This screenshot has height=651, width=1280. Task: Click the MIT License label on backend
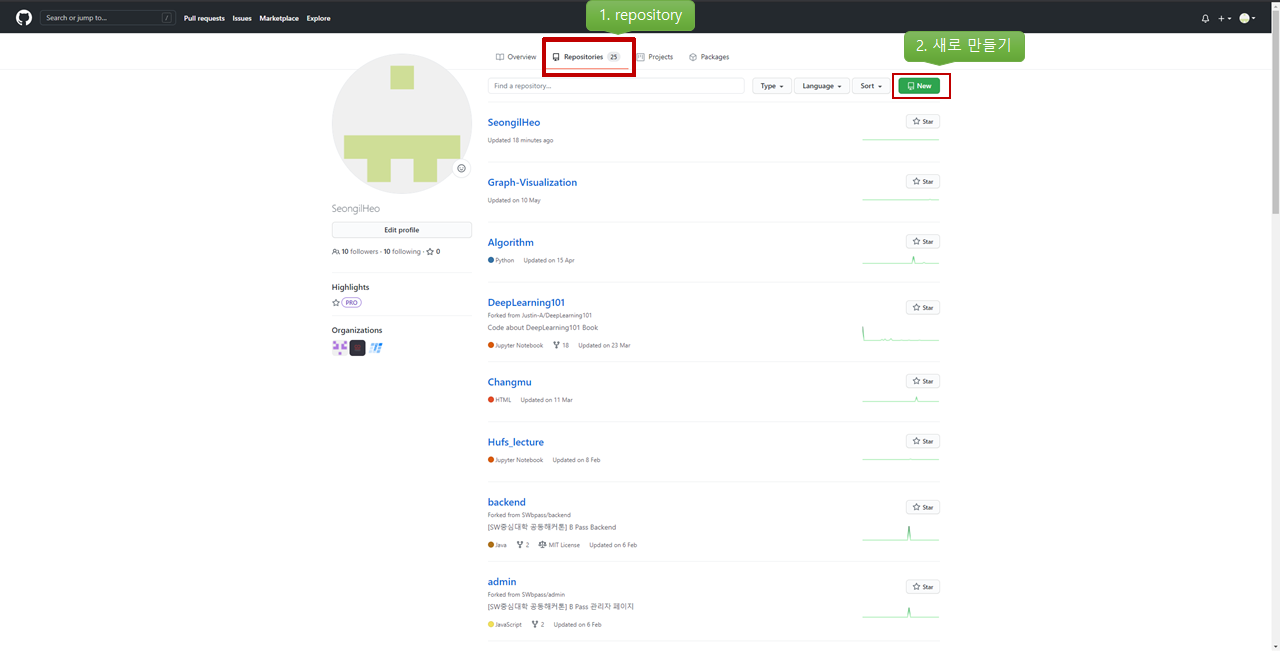tap(559, 545)
